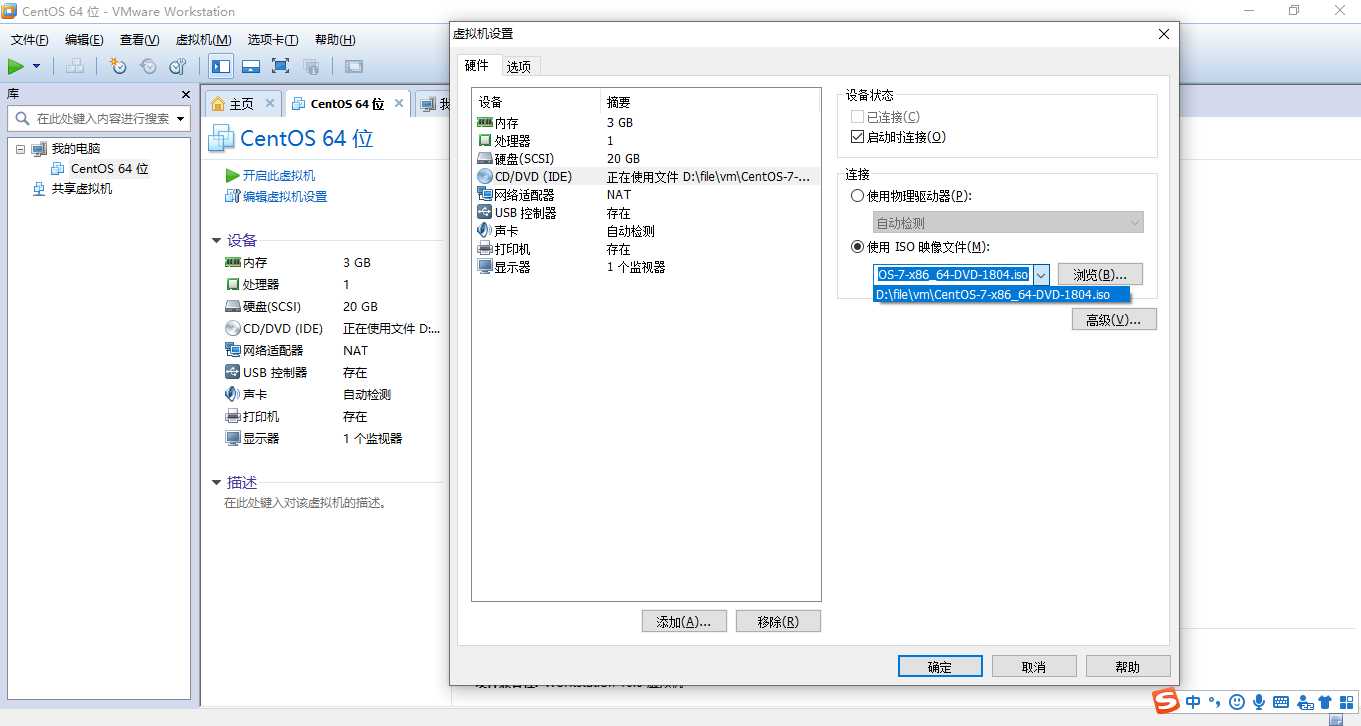Select the 声卡 row in the settings dialog
Image resolution: width=1361 pixels, height=726 pixels.
tap(646, 231)
